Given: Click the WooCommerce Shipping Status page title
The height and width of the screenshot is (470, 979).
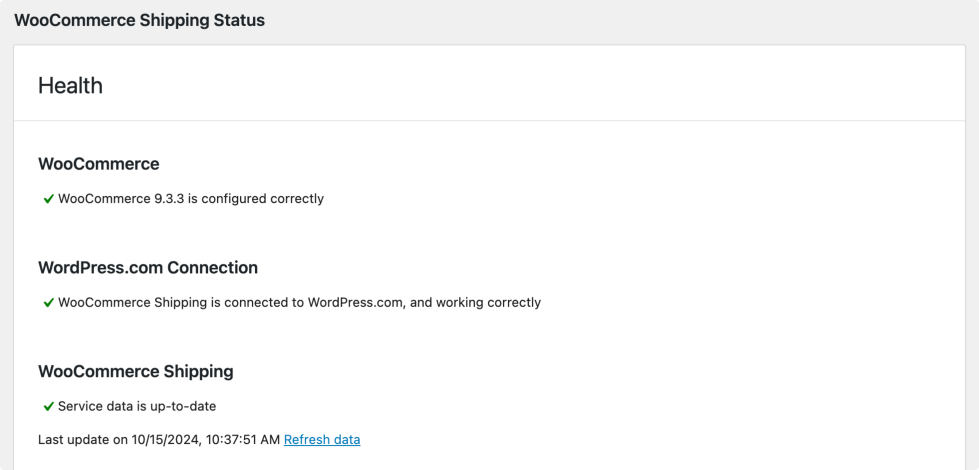Looking at the screenshot, I should point(139,20).
